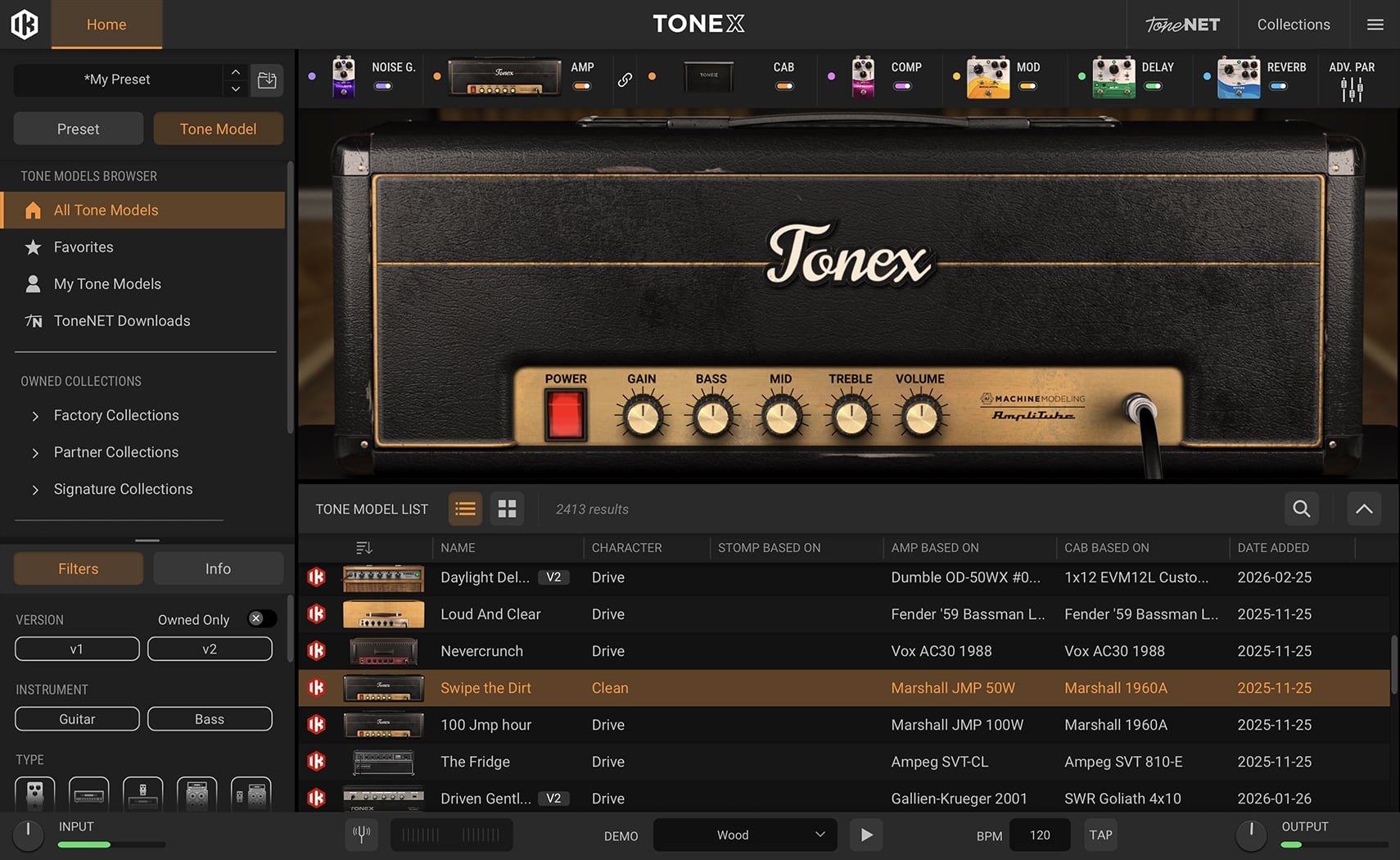Toggle the DELAY on/off switch
Image resolution: width=1400 pixels, height=860 pixels.
(x=1153, y=86)
